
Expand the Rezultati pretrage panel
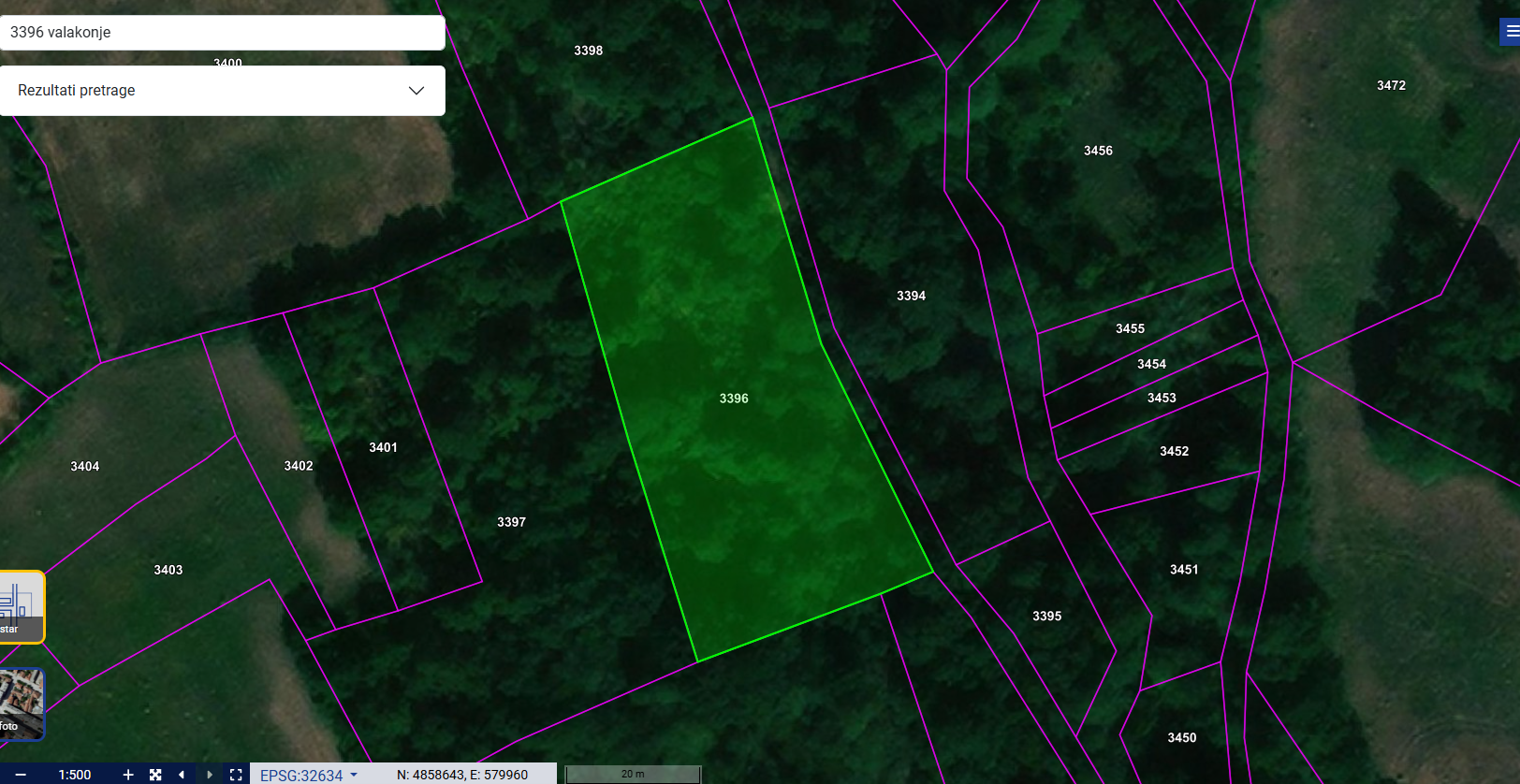click(223, 91)
